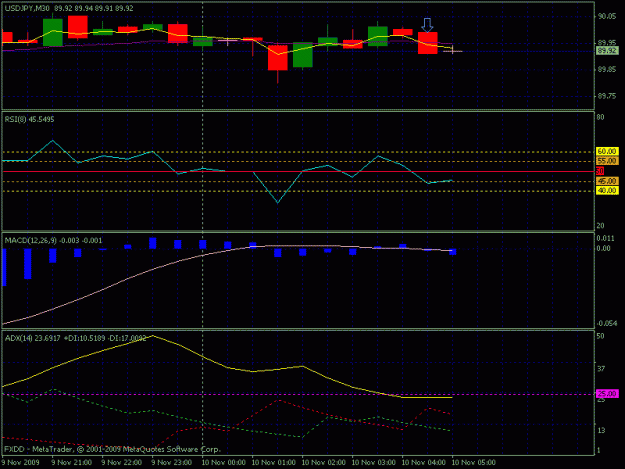
Task: Click the 9 Nov 21:00 time label
Action: pyautogui.click(x=71, y=463)
